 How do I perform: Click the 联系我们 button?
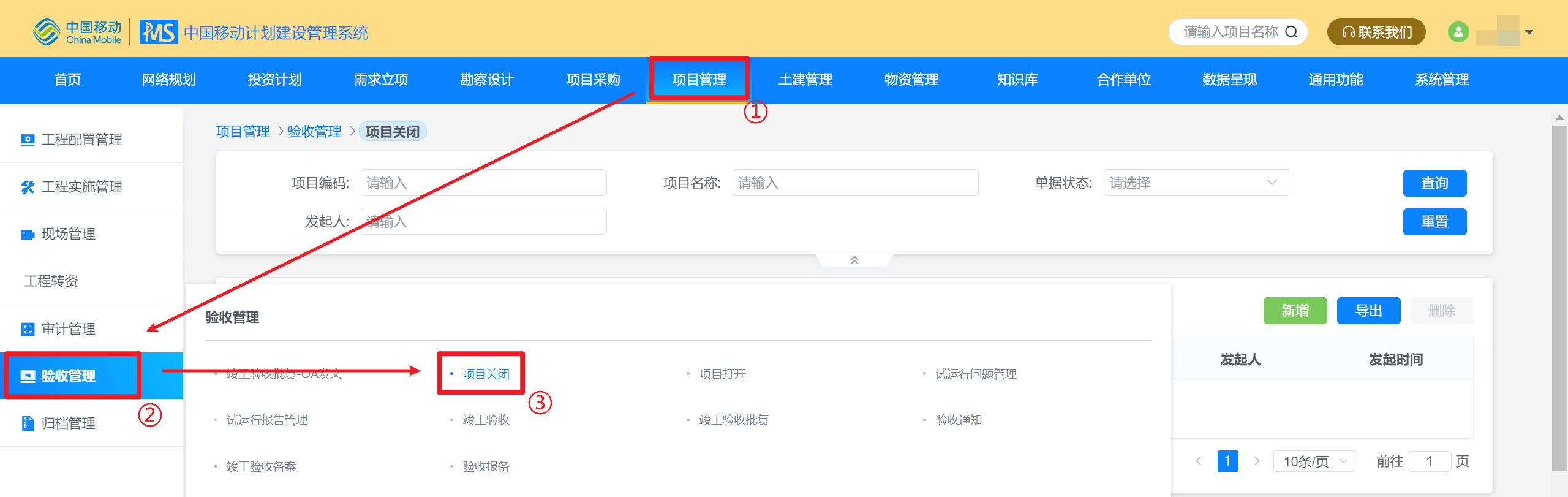coord(1376,32)
